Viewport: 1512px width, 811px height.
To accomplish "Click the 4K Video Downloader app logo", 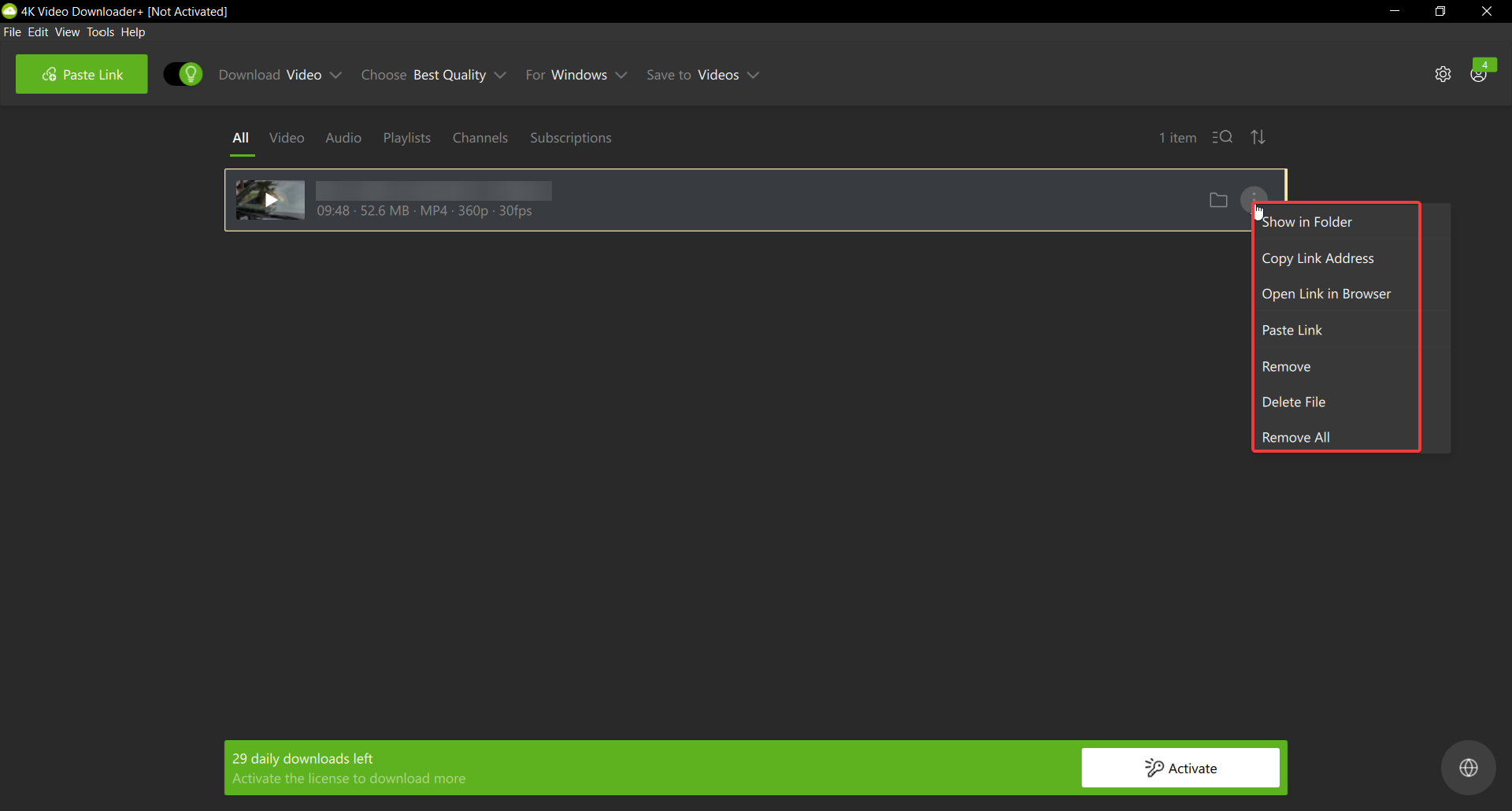I will pos(9,11).
